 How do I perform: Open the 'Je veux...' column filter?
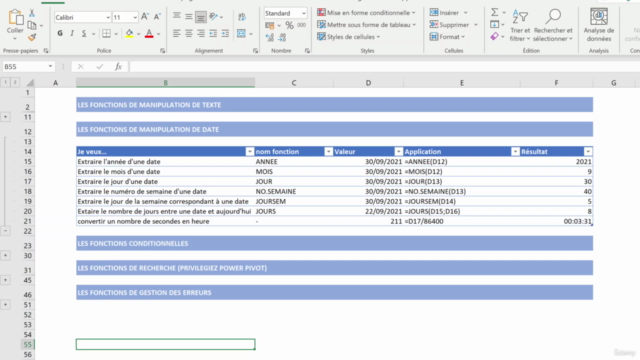(249, 151)
